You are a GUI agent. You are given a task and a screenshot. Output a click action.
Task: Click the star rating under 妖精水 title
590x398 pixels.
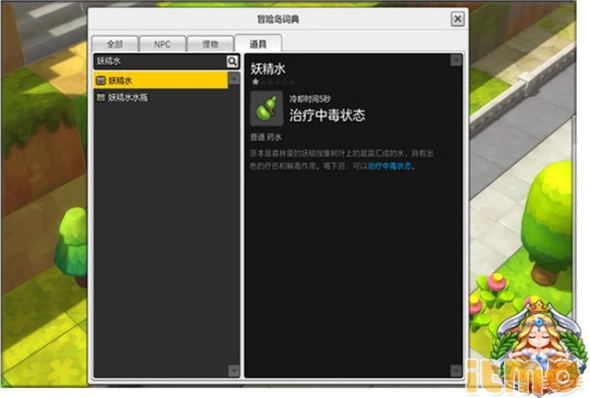point(273,82)
